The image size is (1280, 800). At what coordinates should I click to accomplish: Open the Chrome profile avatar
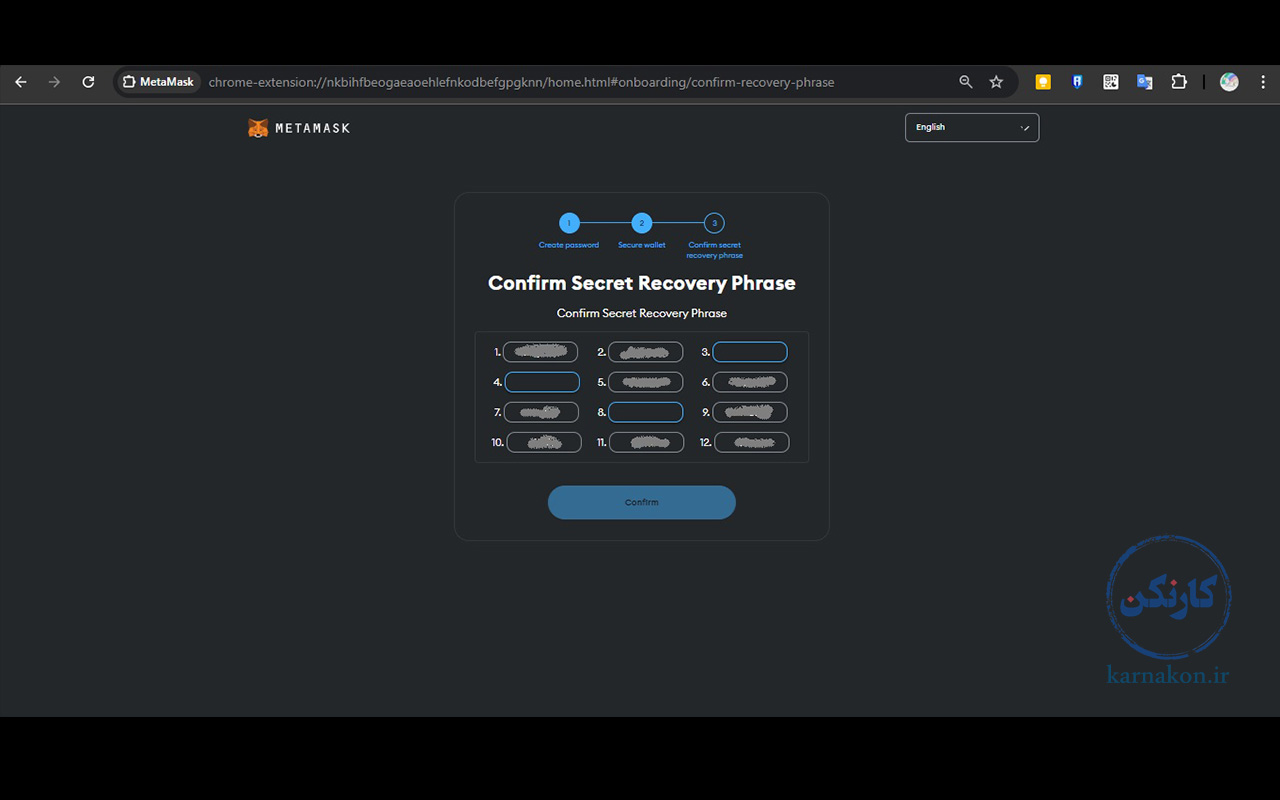click(x=1229, y=82)
